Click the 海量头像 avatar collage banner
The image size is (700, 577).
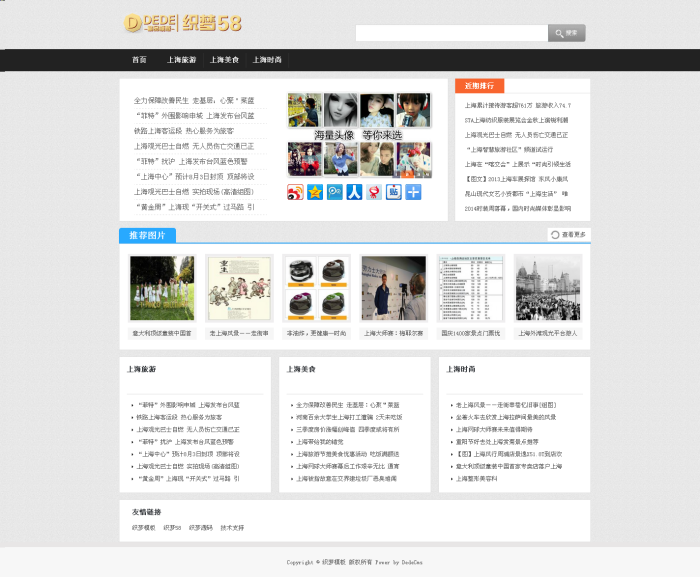358,135
